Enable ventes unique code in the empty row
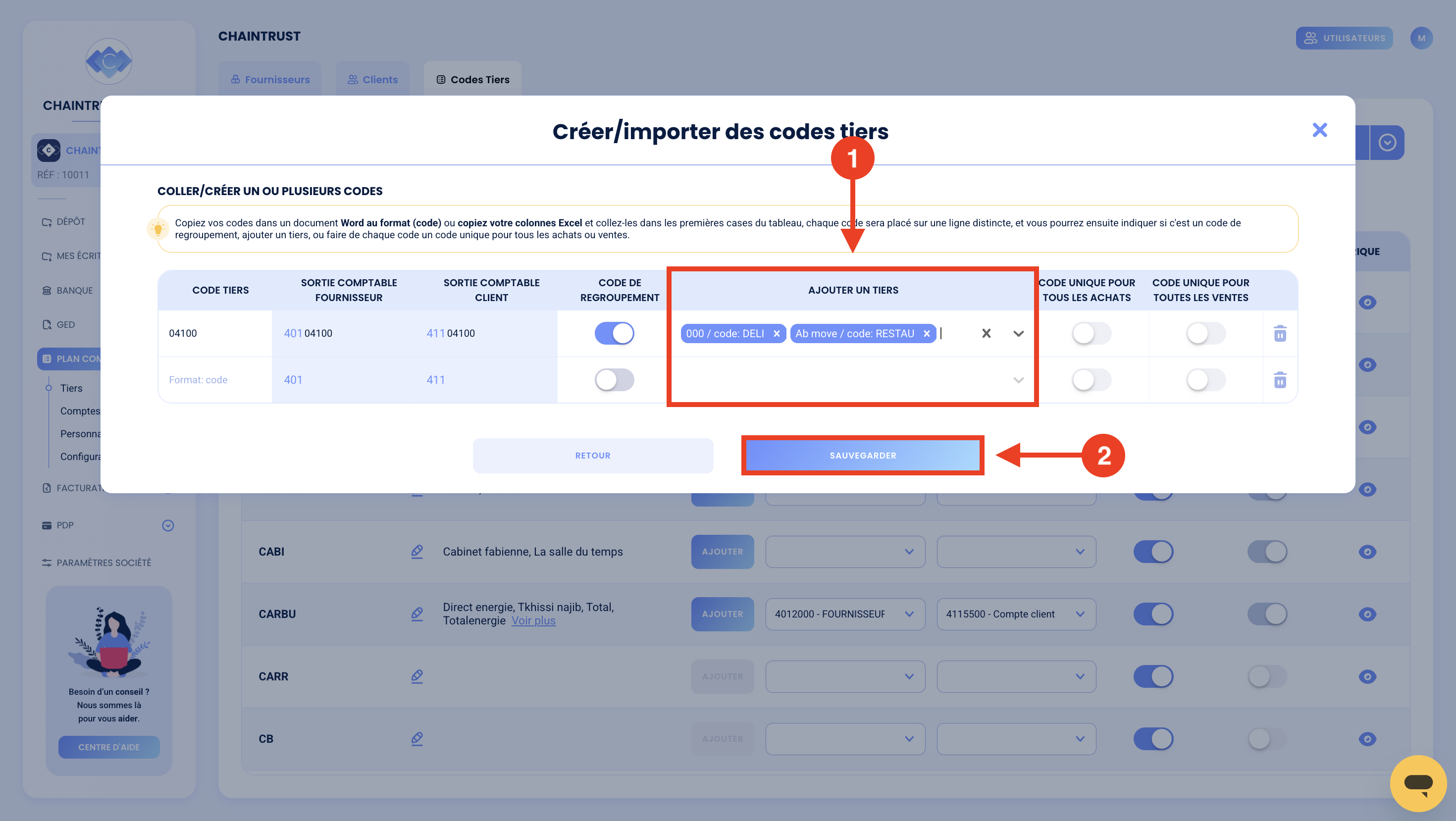 point(1205,380)
